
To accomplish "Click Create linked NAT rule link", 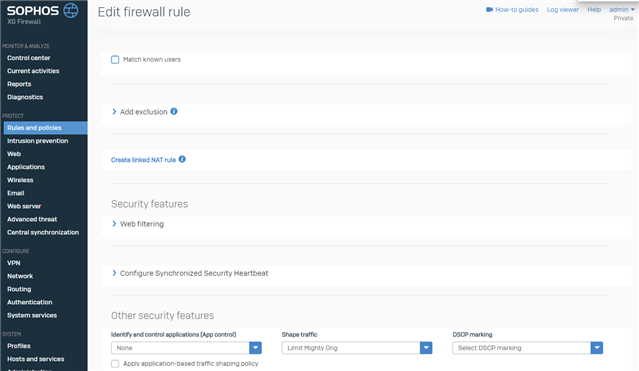I will click(143, 160).
